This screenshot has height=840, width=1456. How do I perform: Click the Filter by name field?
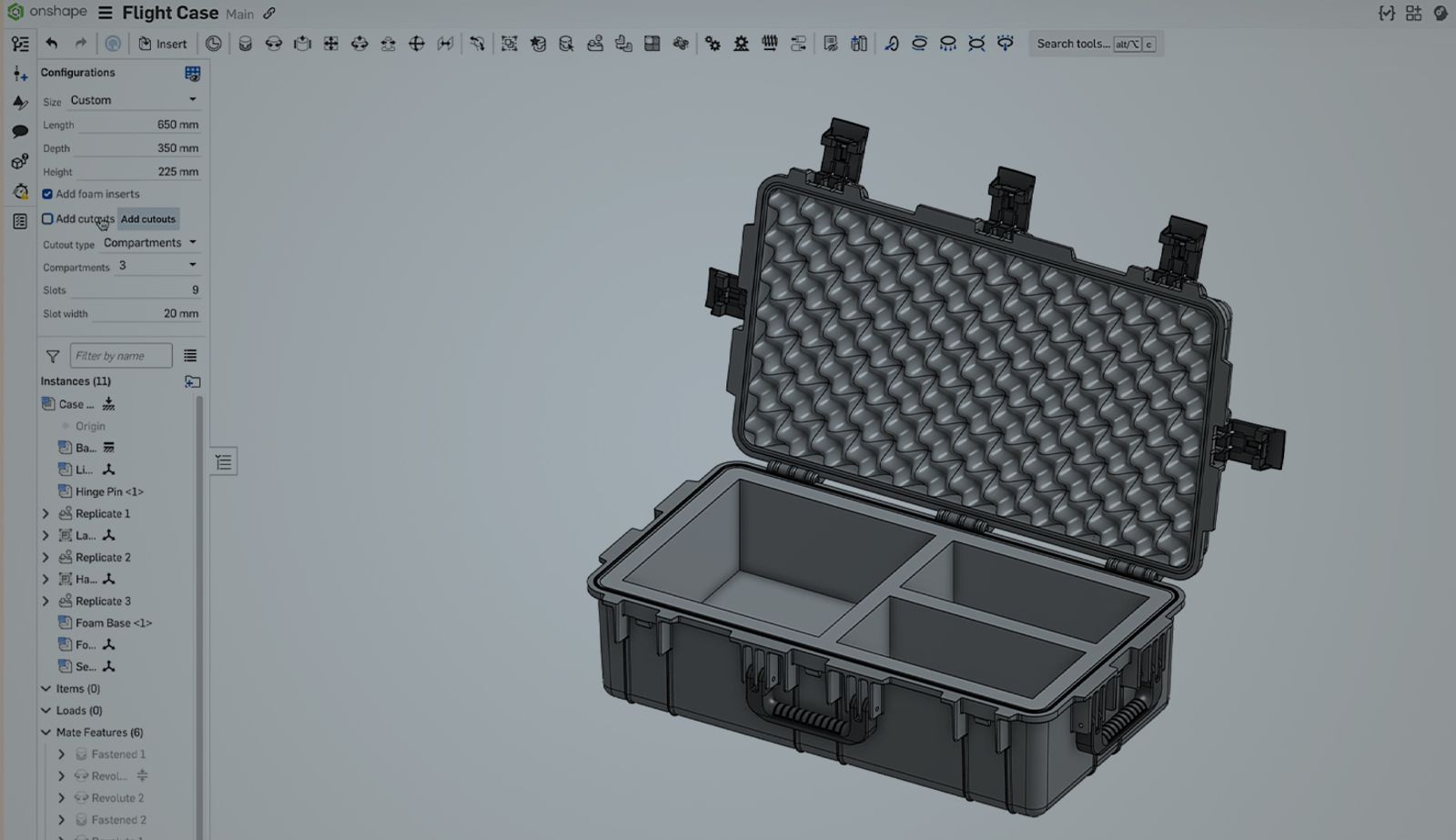120,356
